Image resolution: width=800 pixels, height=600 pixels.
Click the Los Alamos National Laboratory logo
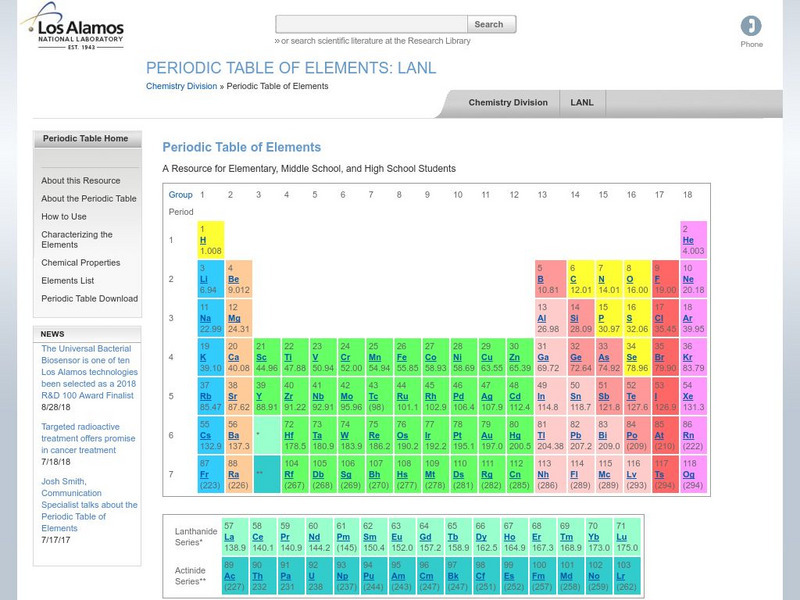72,27
